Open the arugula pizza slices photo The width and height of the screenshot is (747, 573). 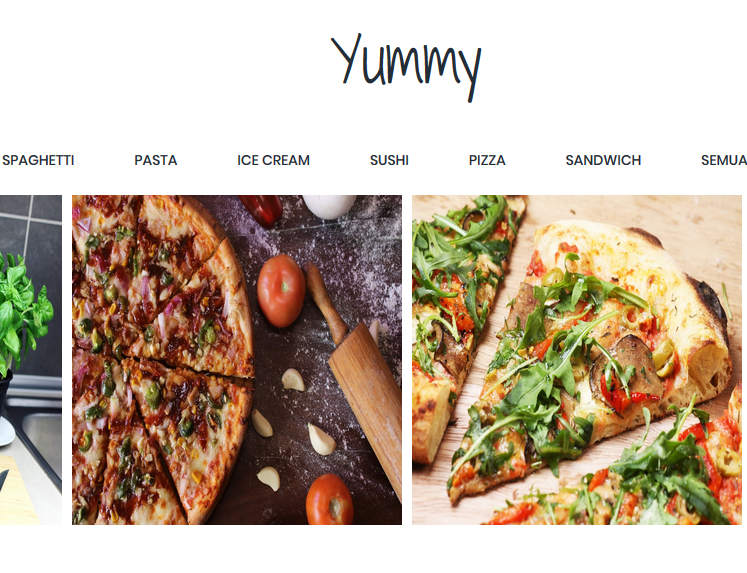point(577,360)
